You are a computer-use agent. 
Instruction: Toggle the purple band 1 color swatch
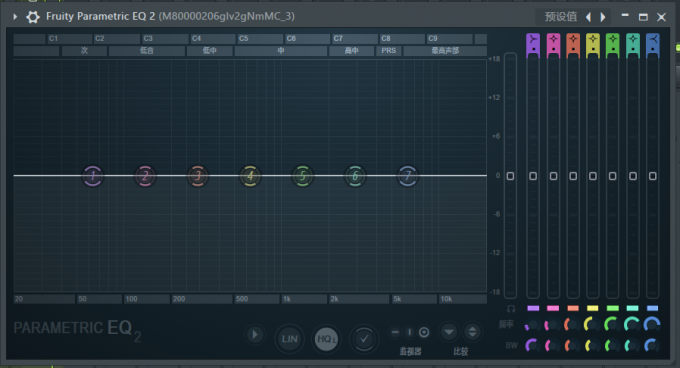tap(533, 308)
